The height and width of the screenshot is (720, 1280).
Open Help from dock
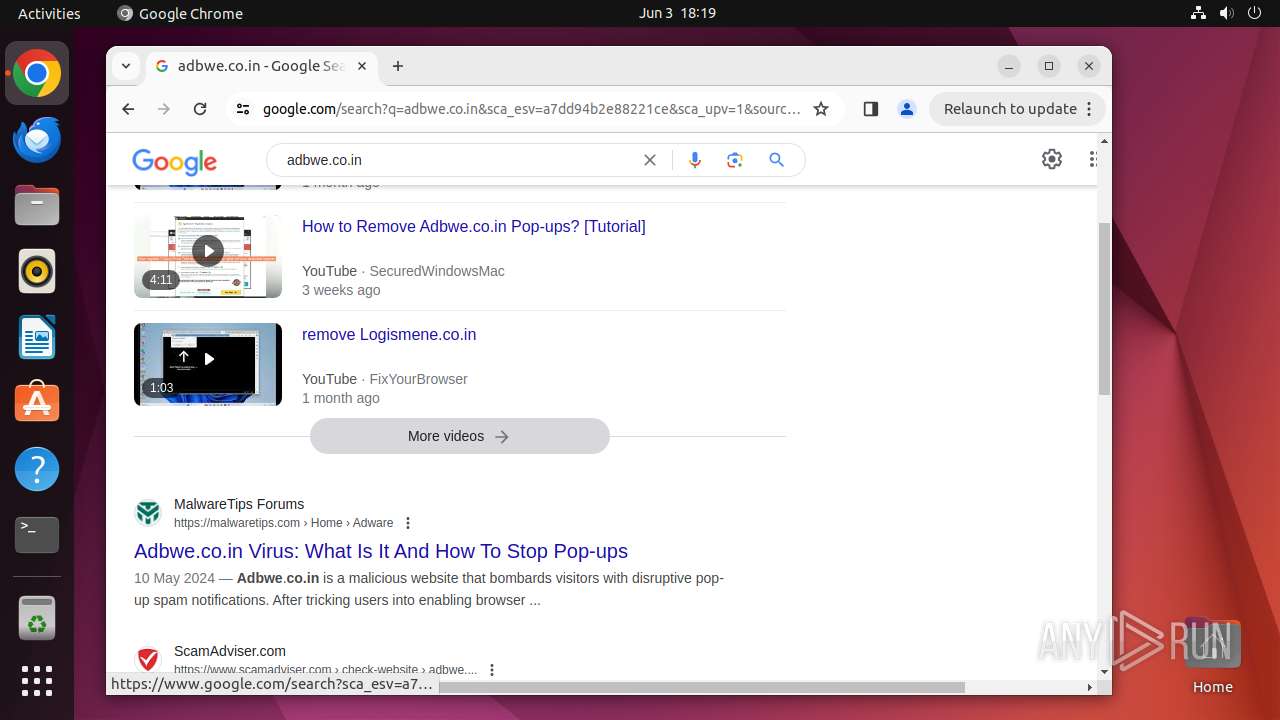click(37, 469)
